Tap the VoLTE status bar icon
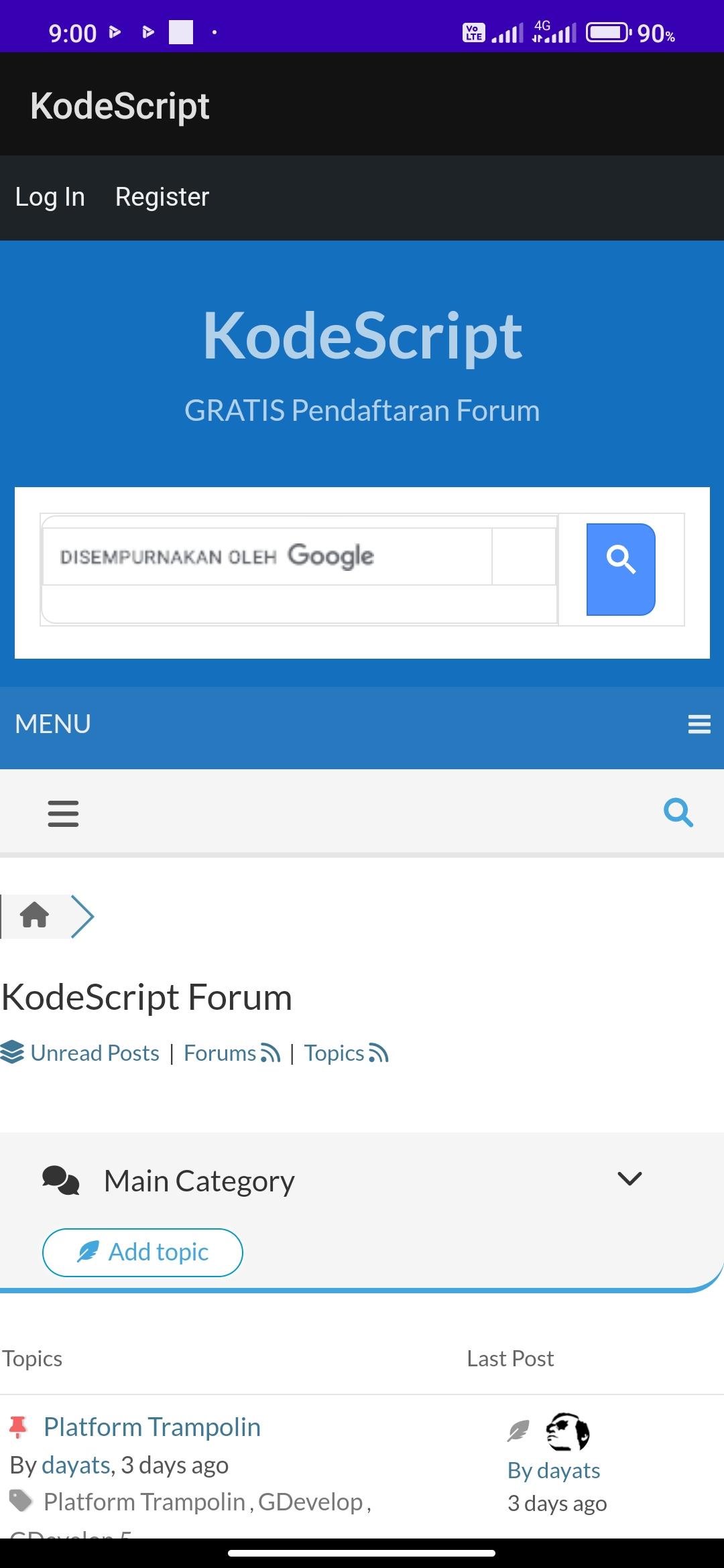Viewport: 724px width, 1568px height. pyautogui.click(x=474, y=33)
